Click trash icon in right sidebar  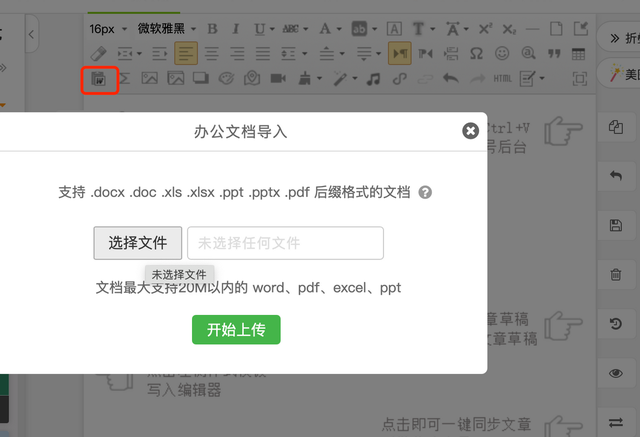(x=616, y=275)
